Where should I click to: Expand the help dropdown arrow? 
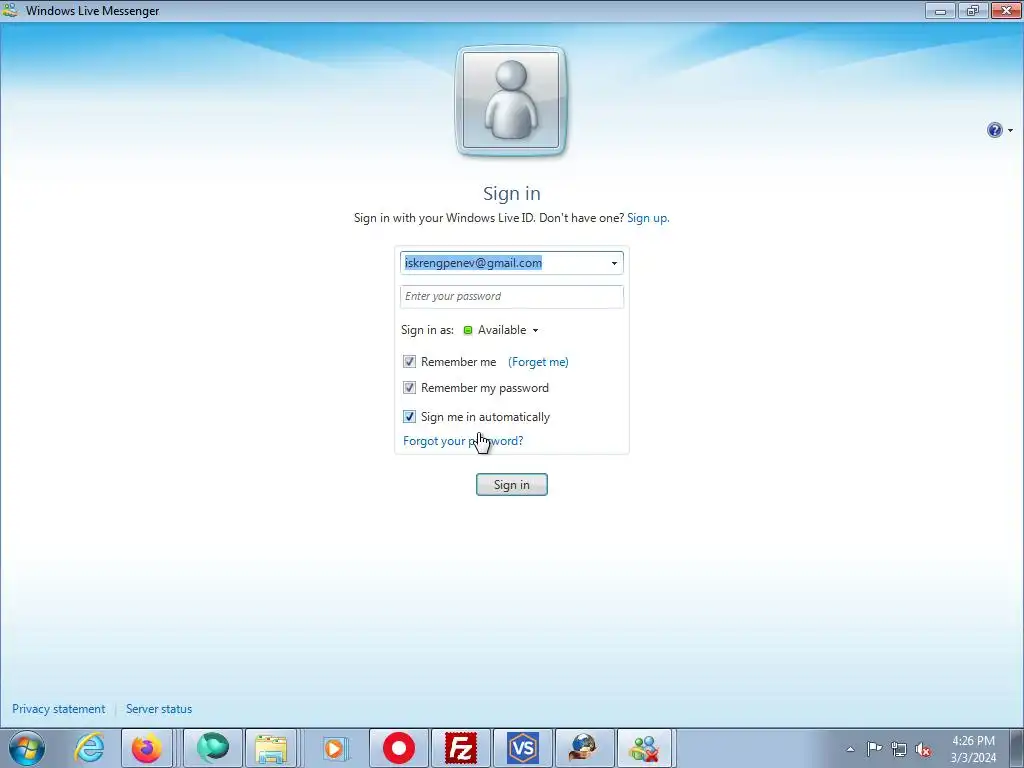click(x=1010, y=131)
